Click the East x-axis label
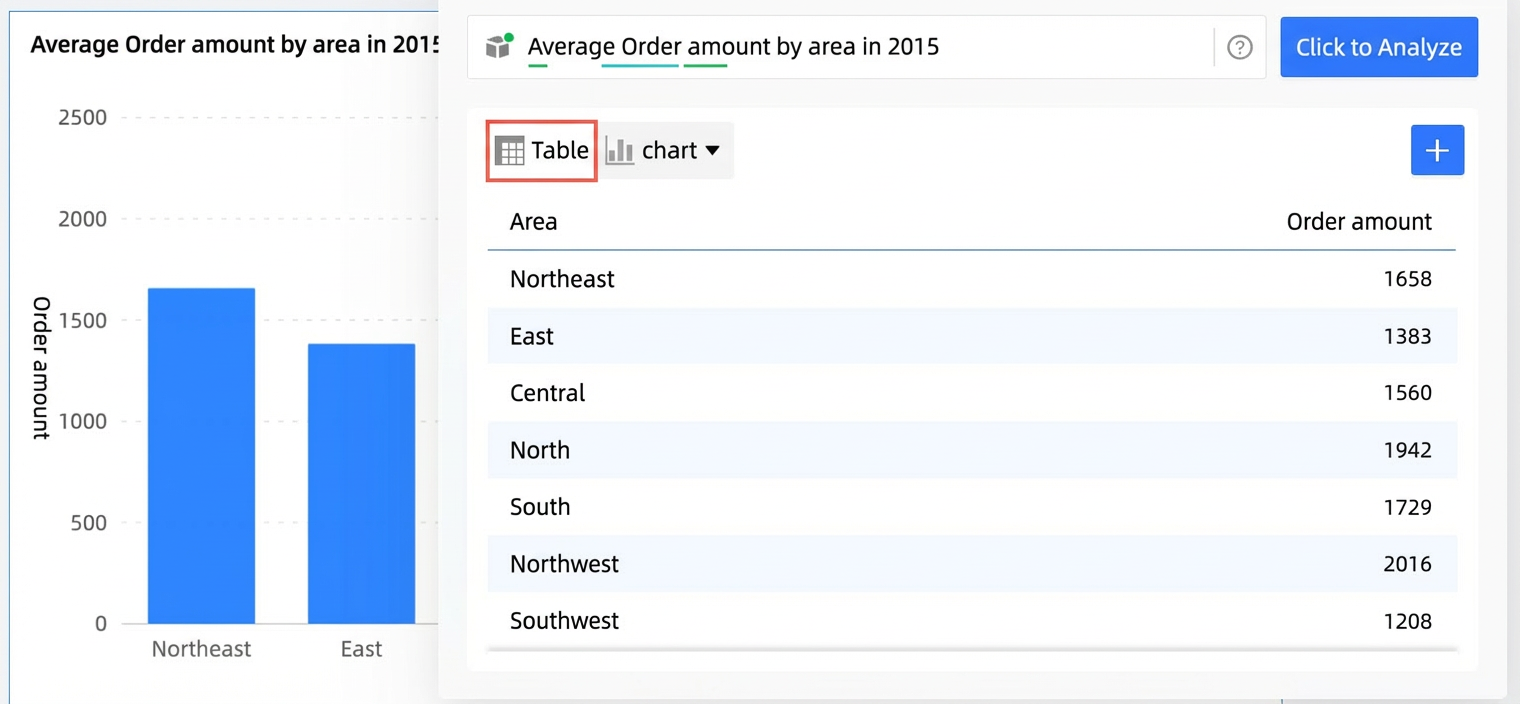Screen dimensions: 1520x704 coord(361,649)
